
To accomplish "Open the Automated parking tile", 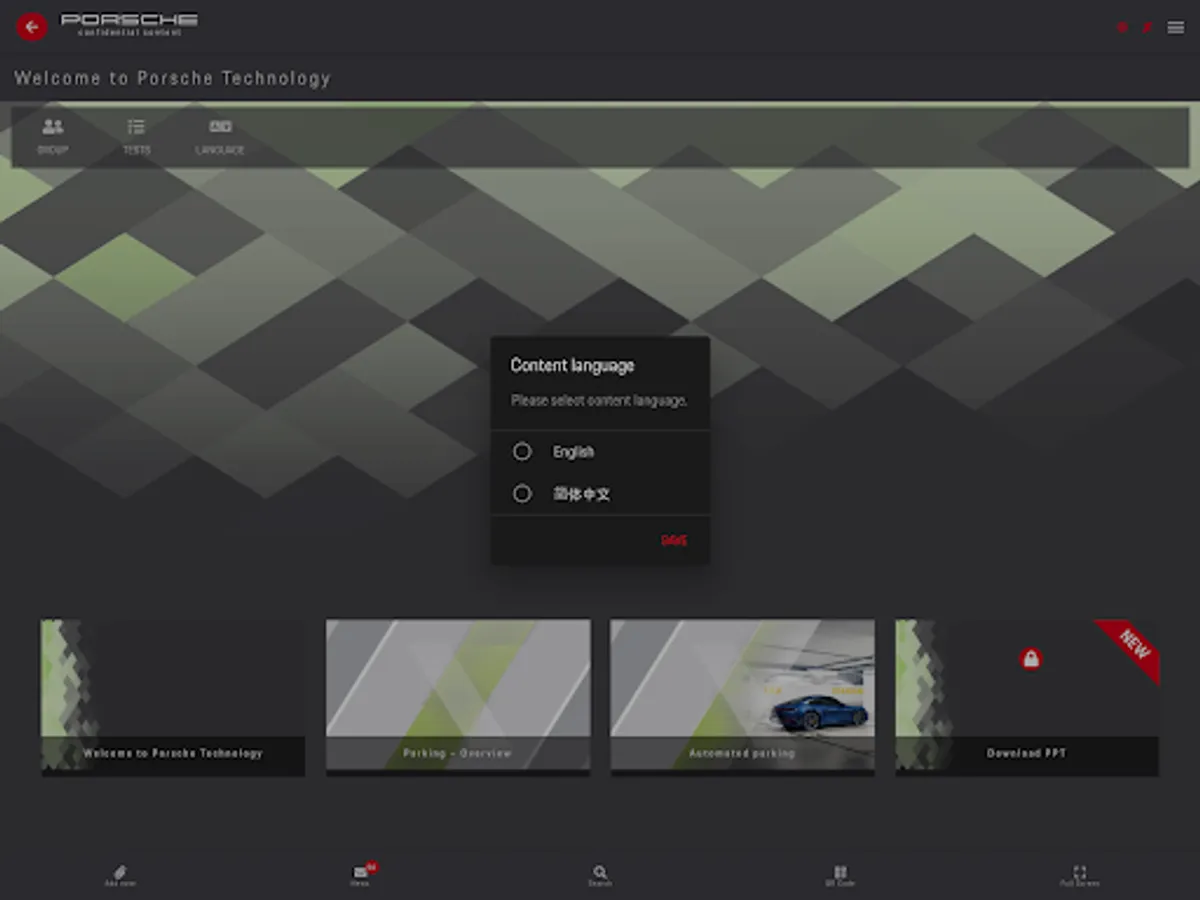I will pos(742,697).
